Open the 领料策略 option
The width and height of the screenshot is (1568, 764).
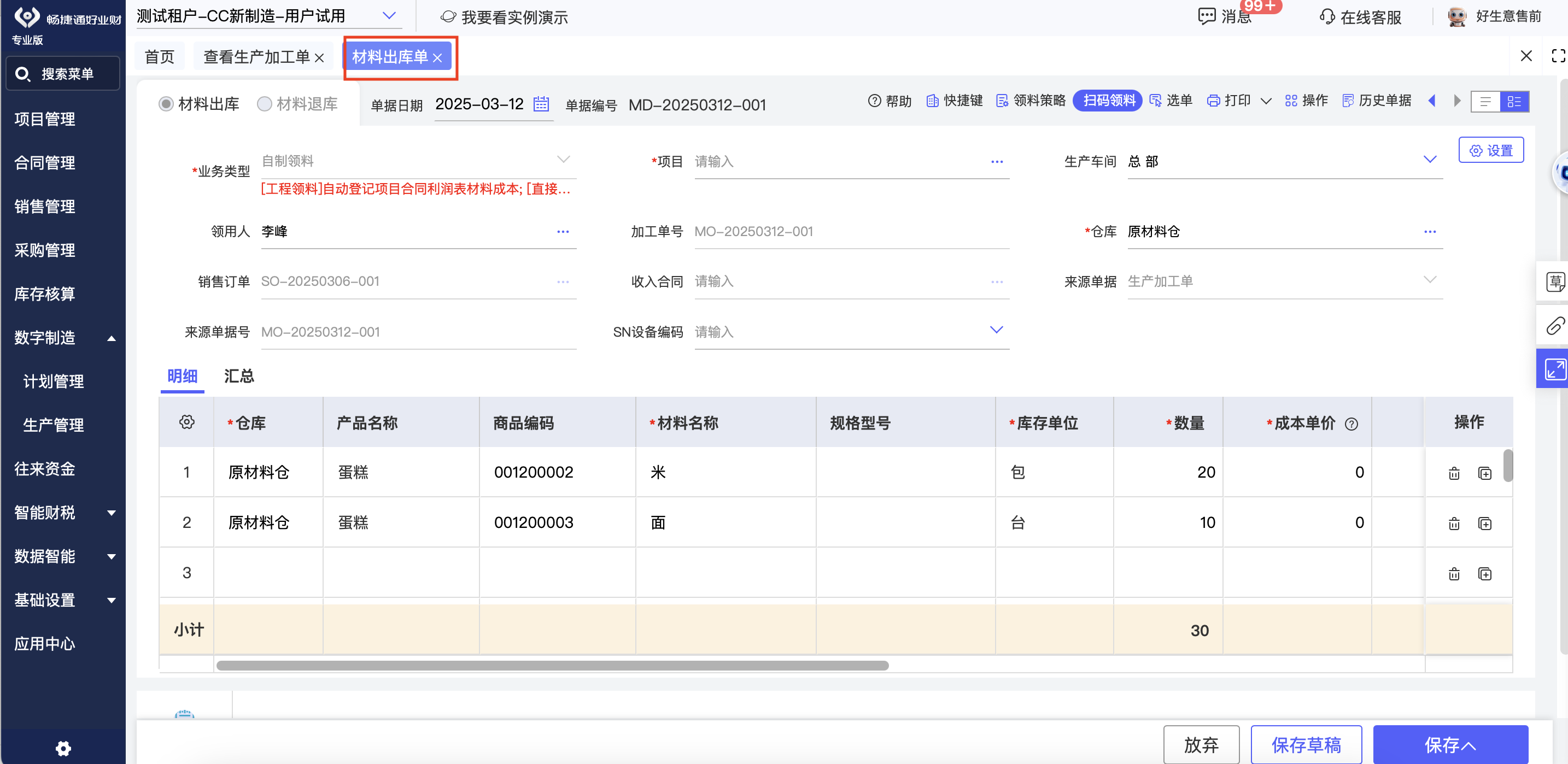[1031, 101]
